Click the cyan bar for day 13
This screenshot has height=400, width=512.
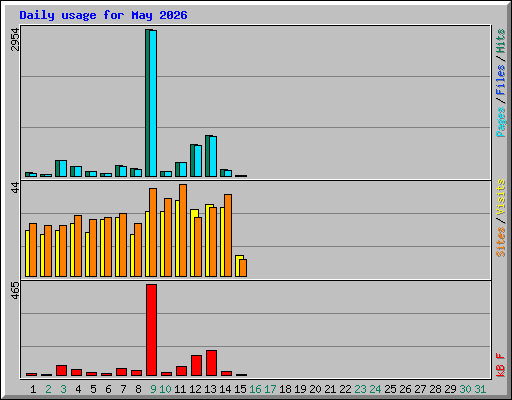click(x=213, y=156)
